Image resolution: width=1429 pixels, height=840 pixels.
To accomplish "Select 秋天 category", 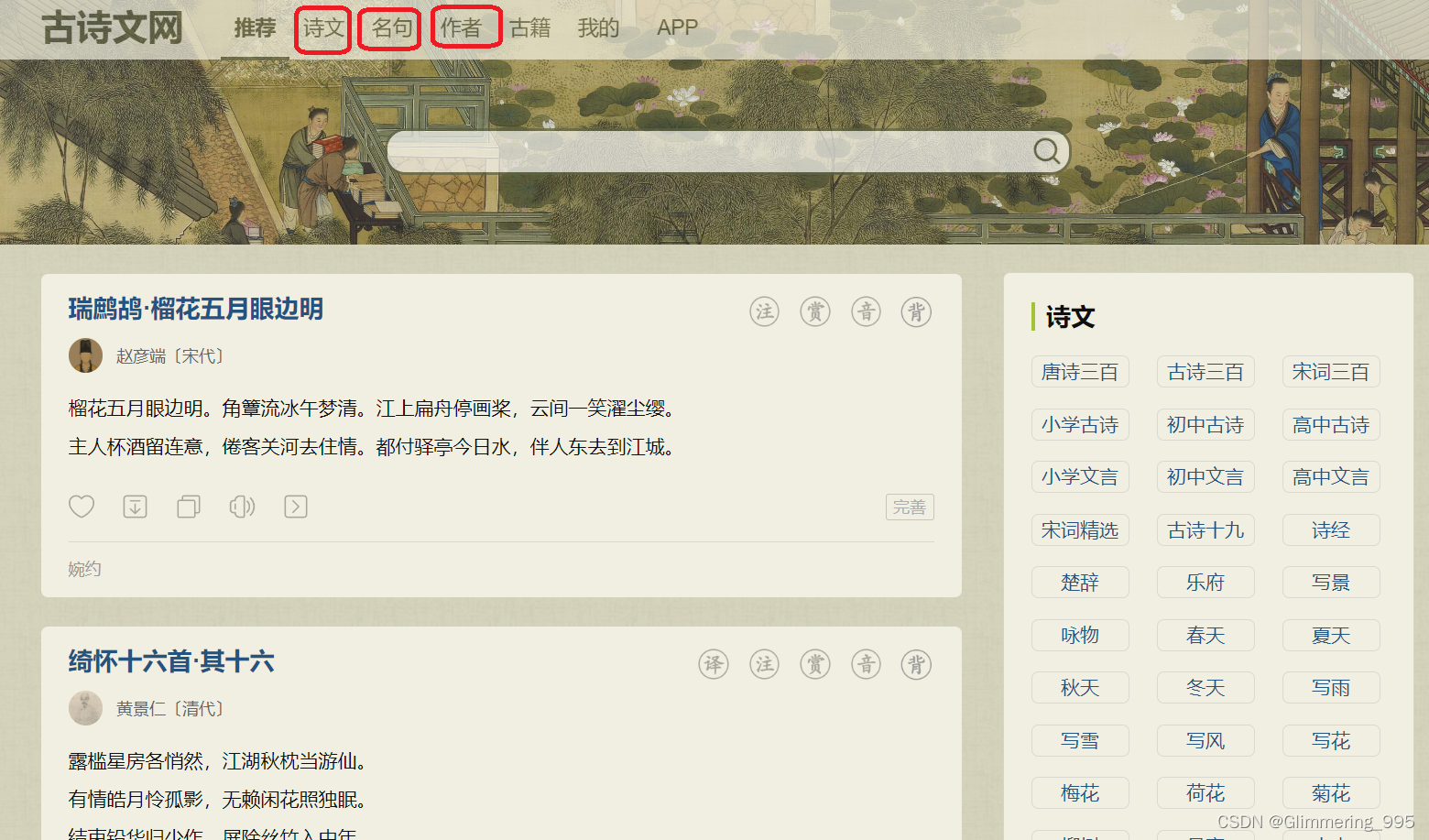I will pos(1080,688).
